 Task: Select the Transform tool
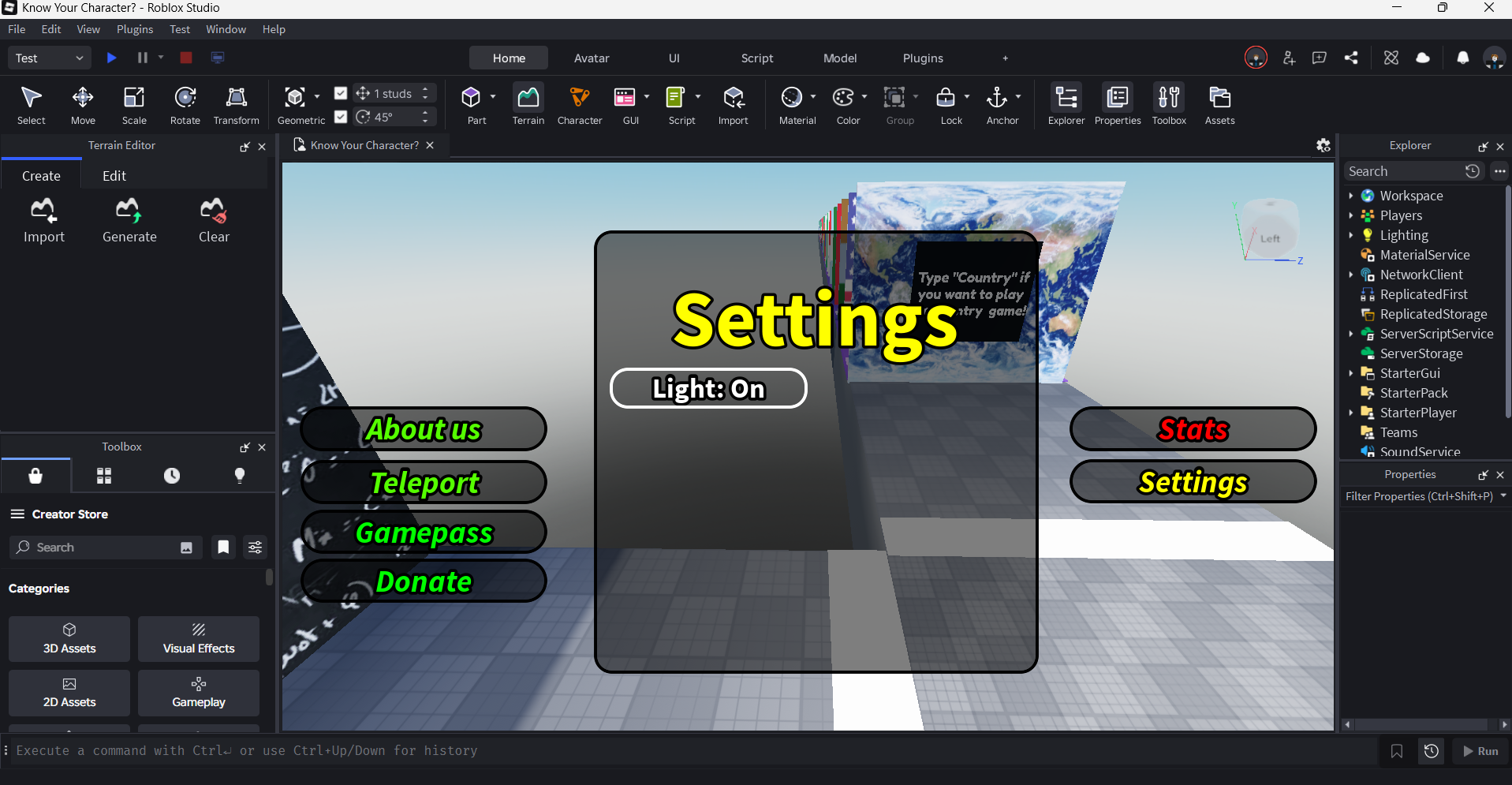click(x=237, y=105)
